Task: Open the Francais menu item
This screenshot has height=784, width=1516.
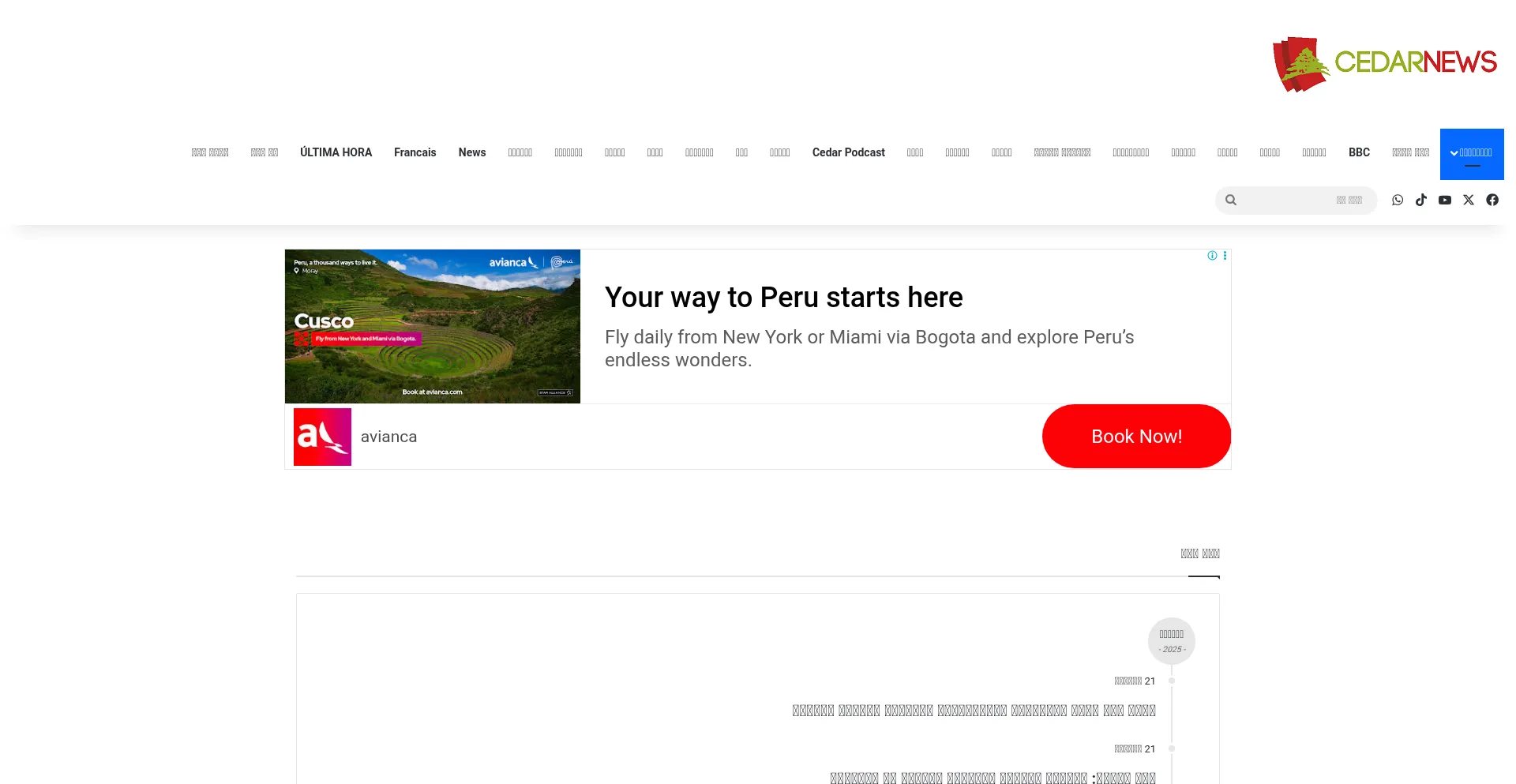Action: pos(415,152)
